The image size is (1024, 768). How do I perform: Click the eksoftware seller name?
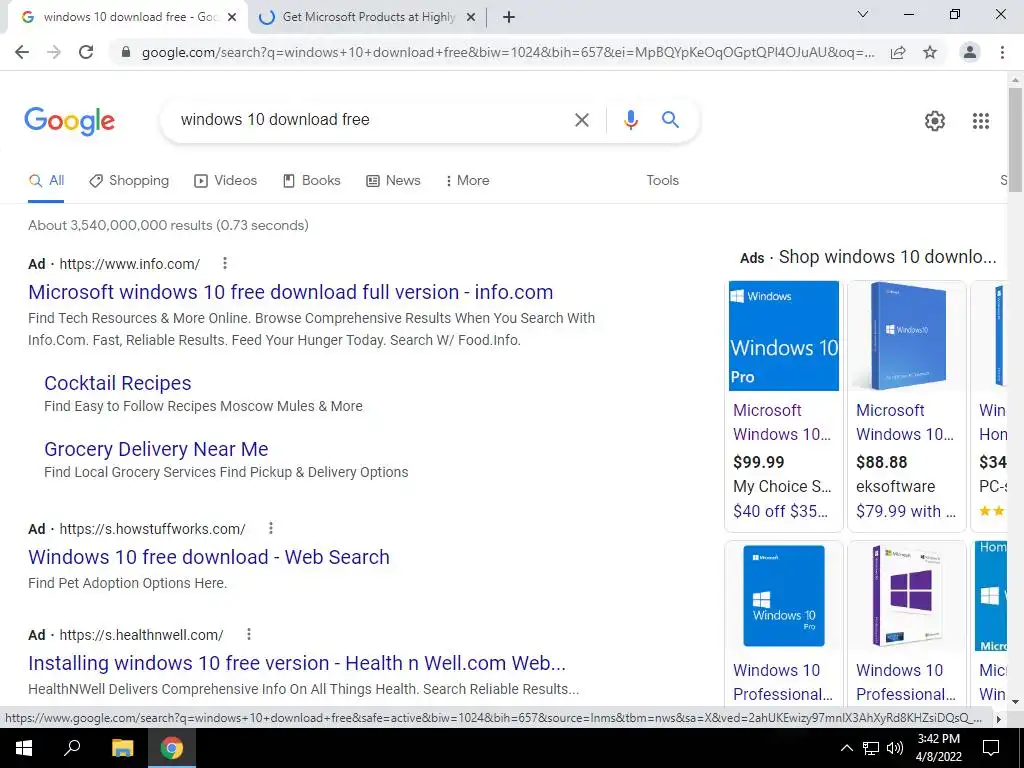[x=895, y=487]
